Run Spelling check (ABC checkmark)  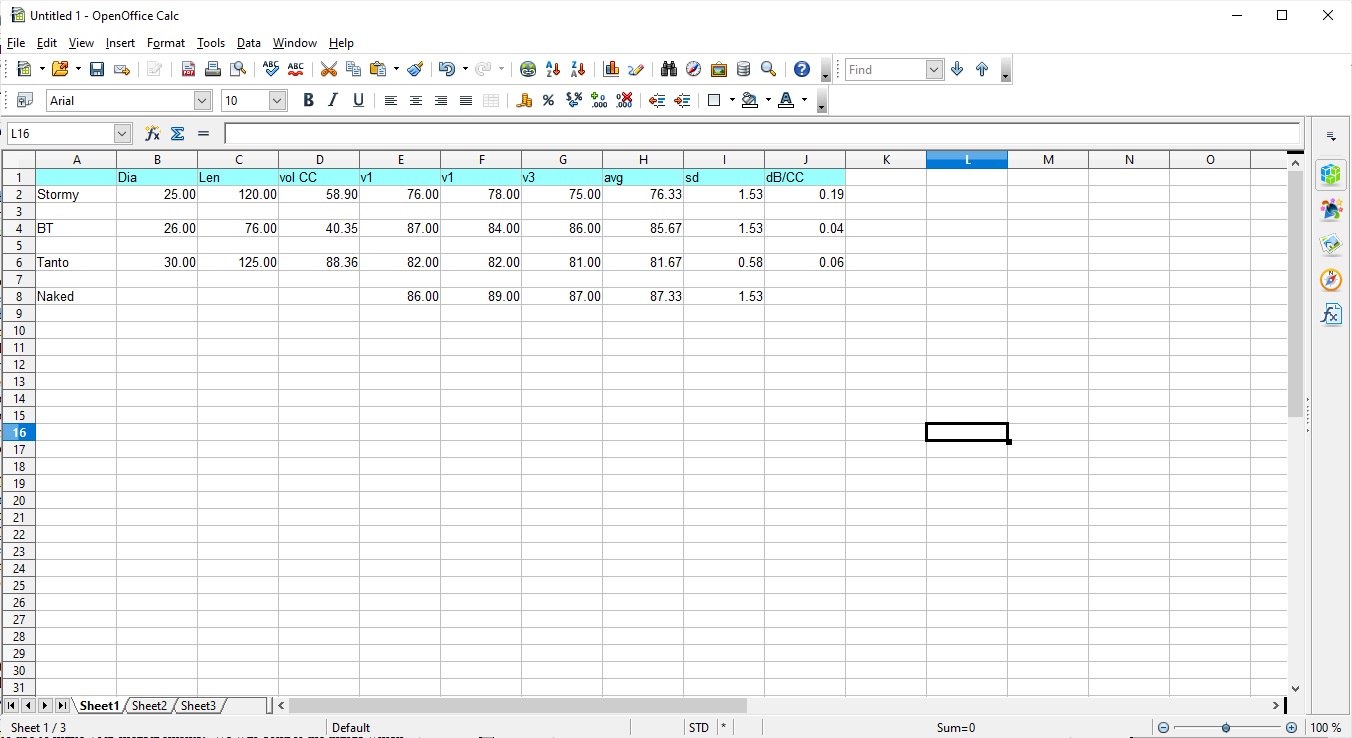click(x=271, y=69)
